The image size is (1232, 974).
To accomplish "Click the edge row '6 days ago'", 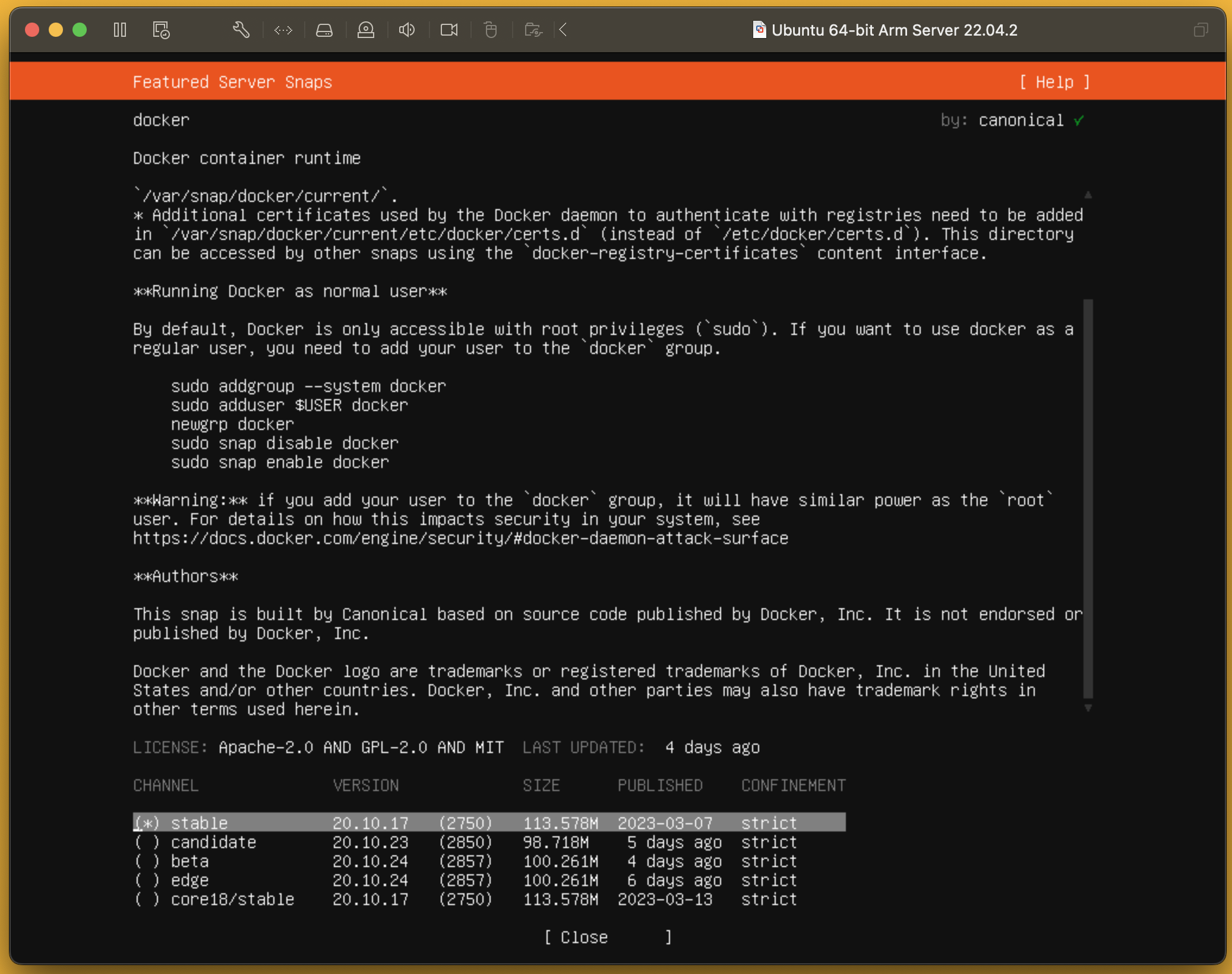I will point(674,880).
